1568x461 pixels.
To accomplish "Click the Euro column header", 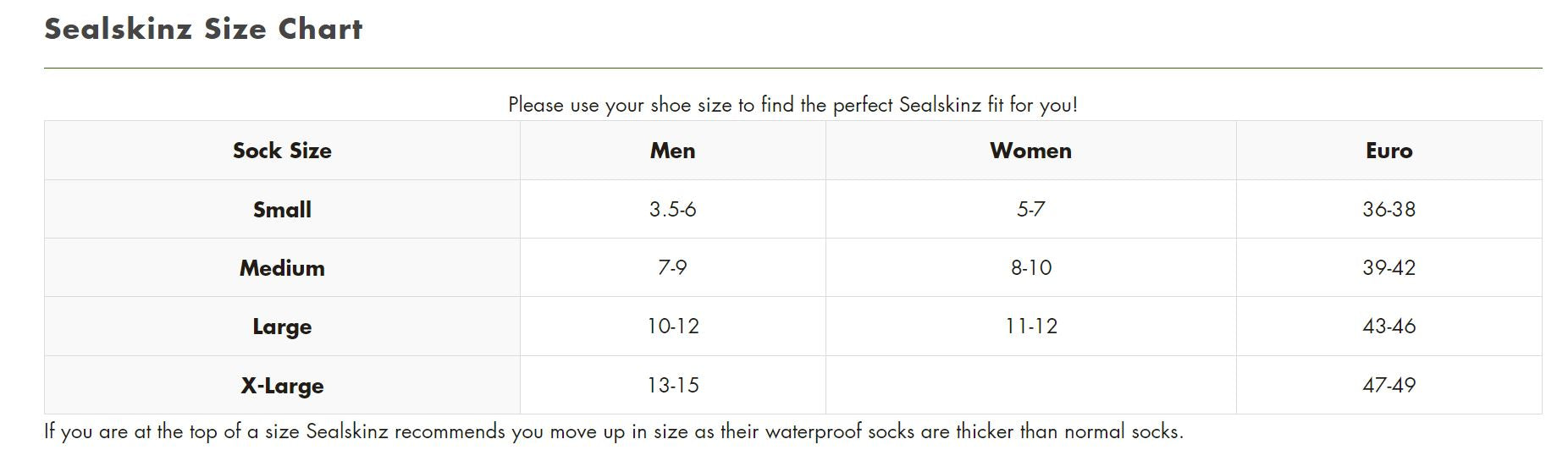I will coord(1389,151).
